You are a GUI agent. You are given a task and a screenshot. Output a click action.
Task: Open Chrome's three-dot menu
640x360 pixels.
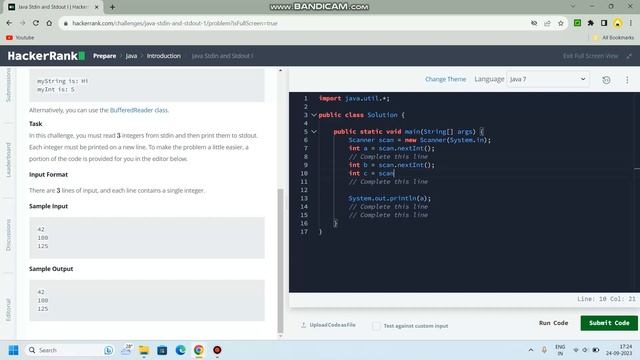[631, 23]
